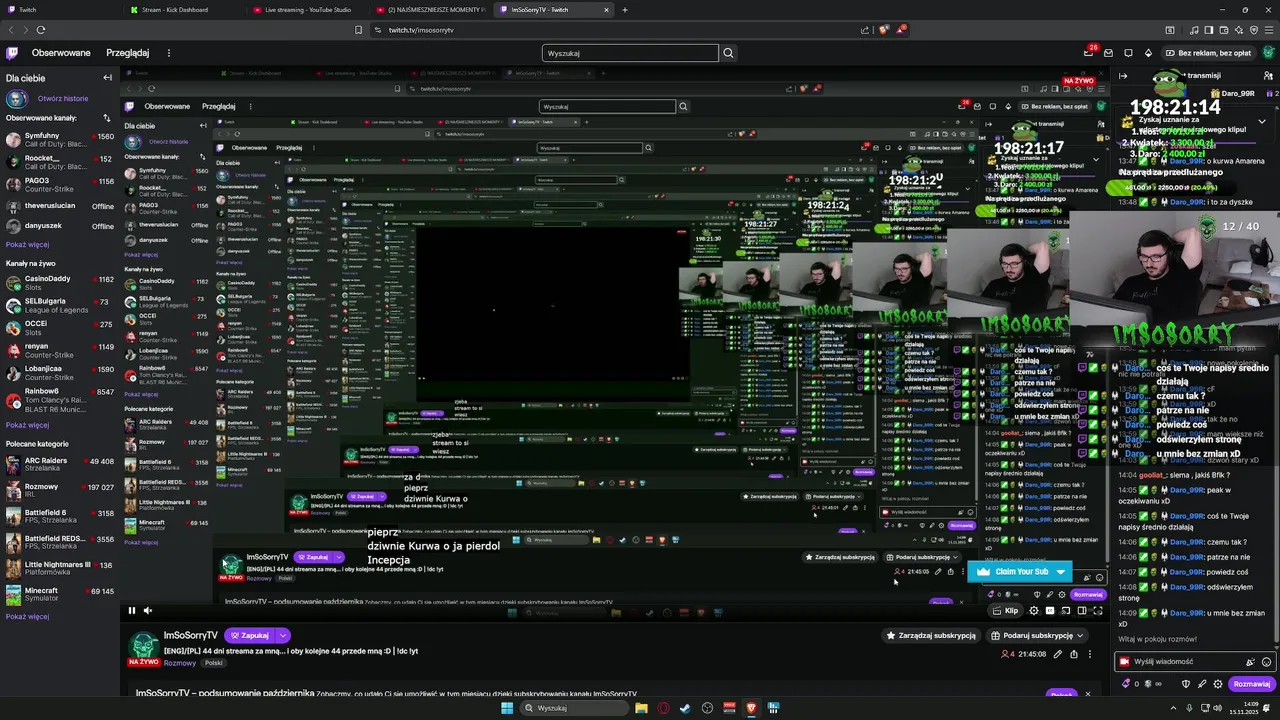Image resolution: width=1280 pixels, height=720 pixels.
Task: Click Bez reklam, bez opłat button
Action: tap(1207, 53)
